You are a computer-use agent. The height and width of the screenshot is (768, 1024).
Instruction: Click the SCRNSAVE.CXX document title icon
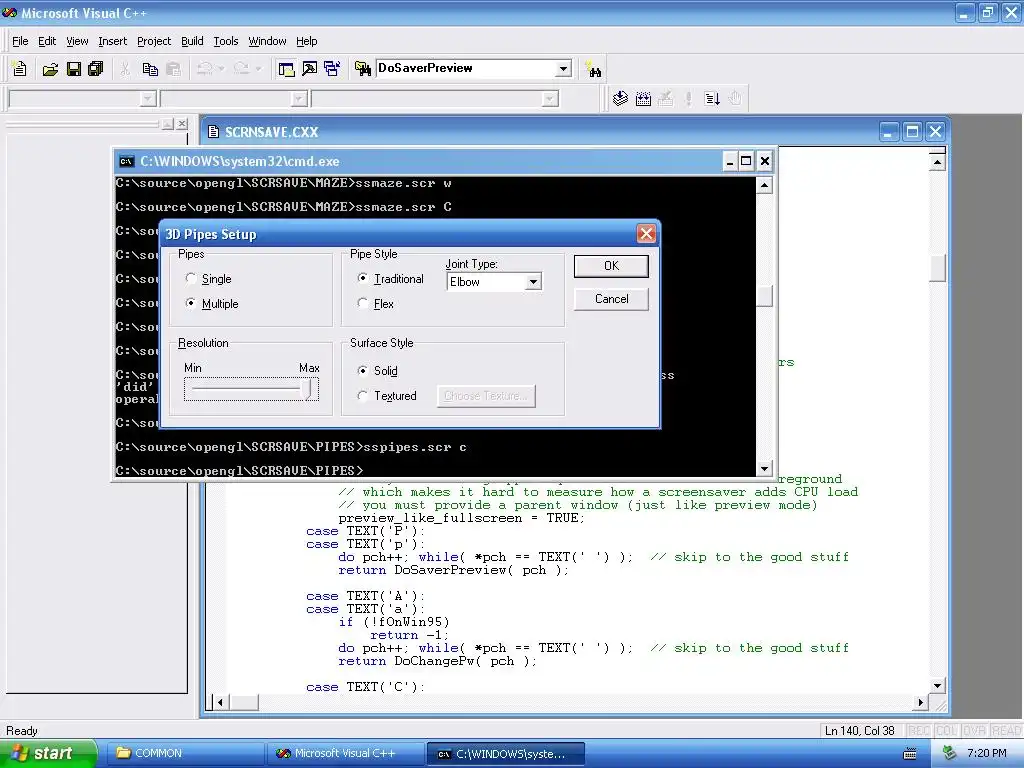[213, 132]
